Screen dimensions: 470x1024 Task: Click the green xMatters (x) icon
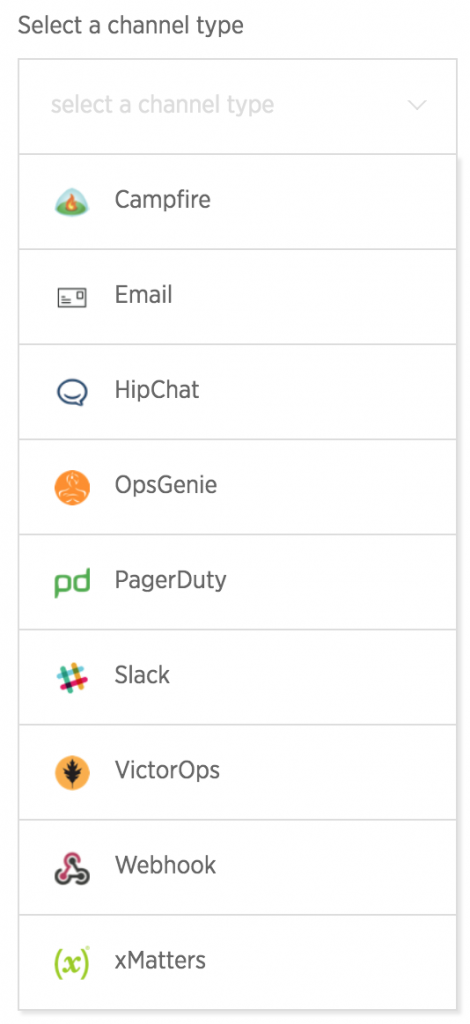pos(72,963)
